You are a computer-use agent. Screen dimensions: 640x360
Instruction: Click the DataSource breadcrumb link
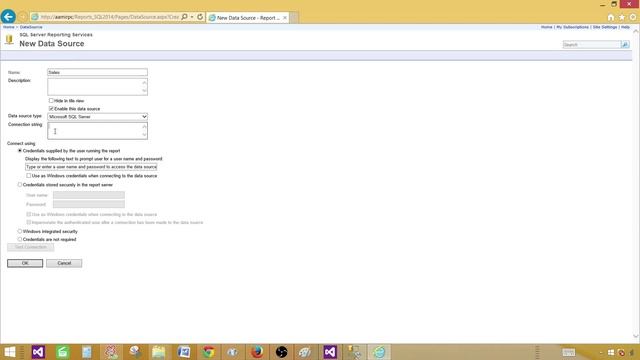click(31, 27)
